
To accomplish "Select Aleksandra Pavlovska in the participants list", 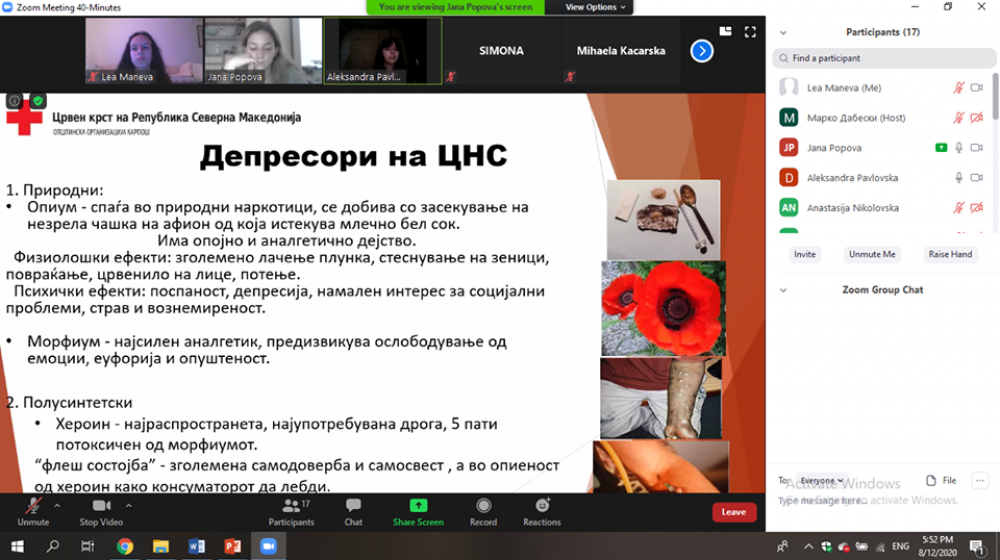I will tap(852, 178).
